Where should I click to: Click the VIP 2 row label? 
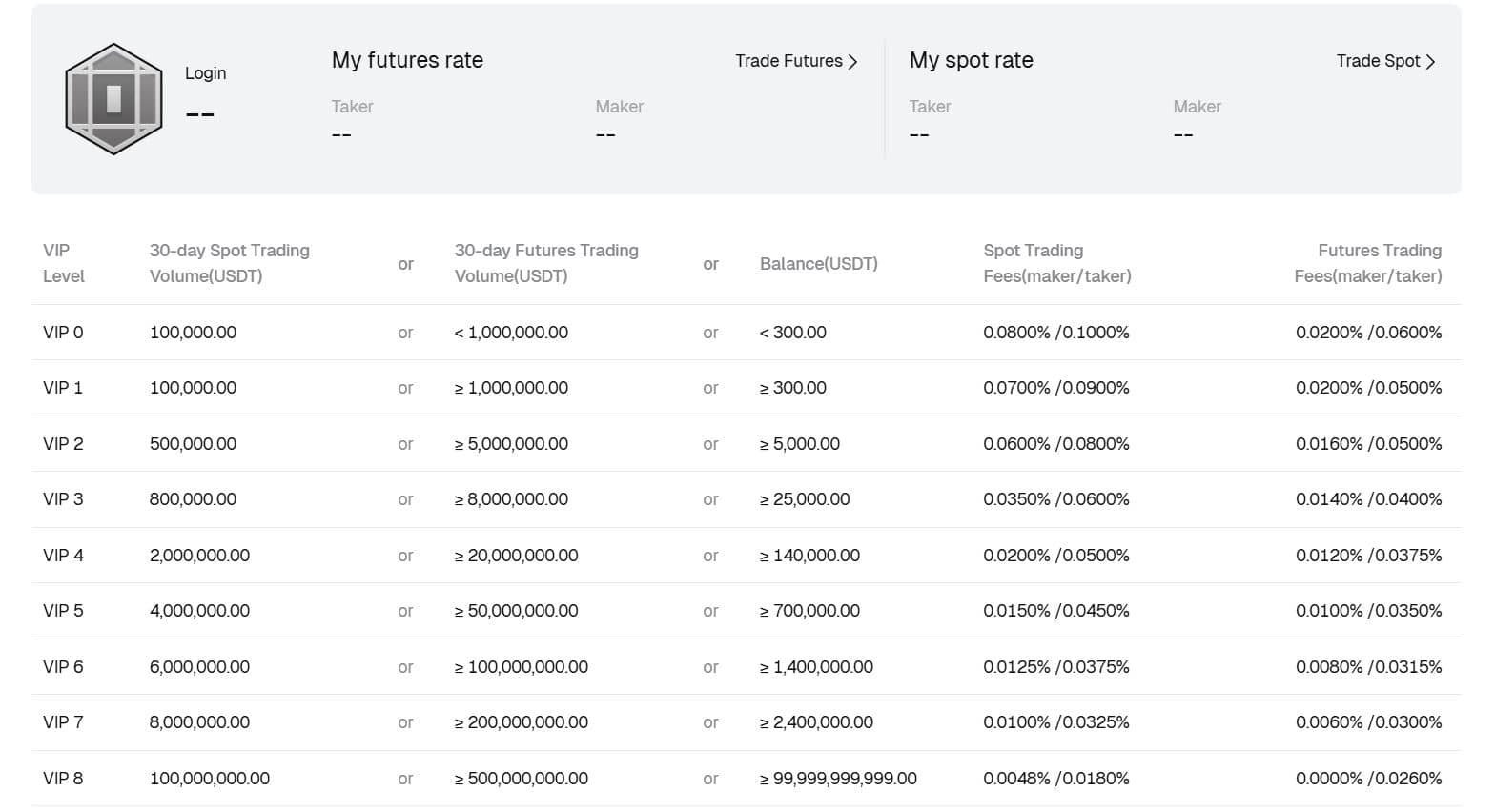63,444
